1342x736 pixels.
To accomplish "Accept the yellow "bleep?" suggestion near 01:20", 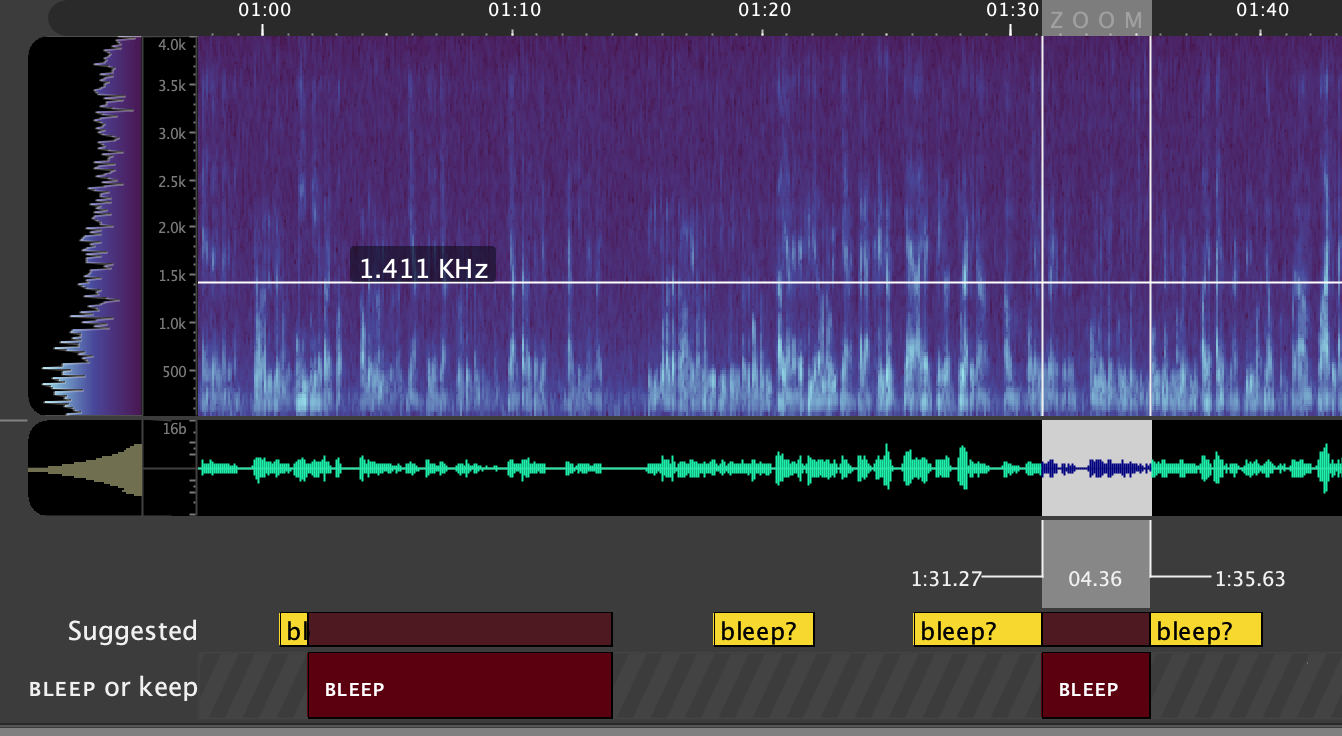I will tap(763, 629).
